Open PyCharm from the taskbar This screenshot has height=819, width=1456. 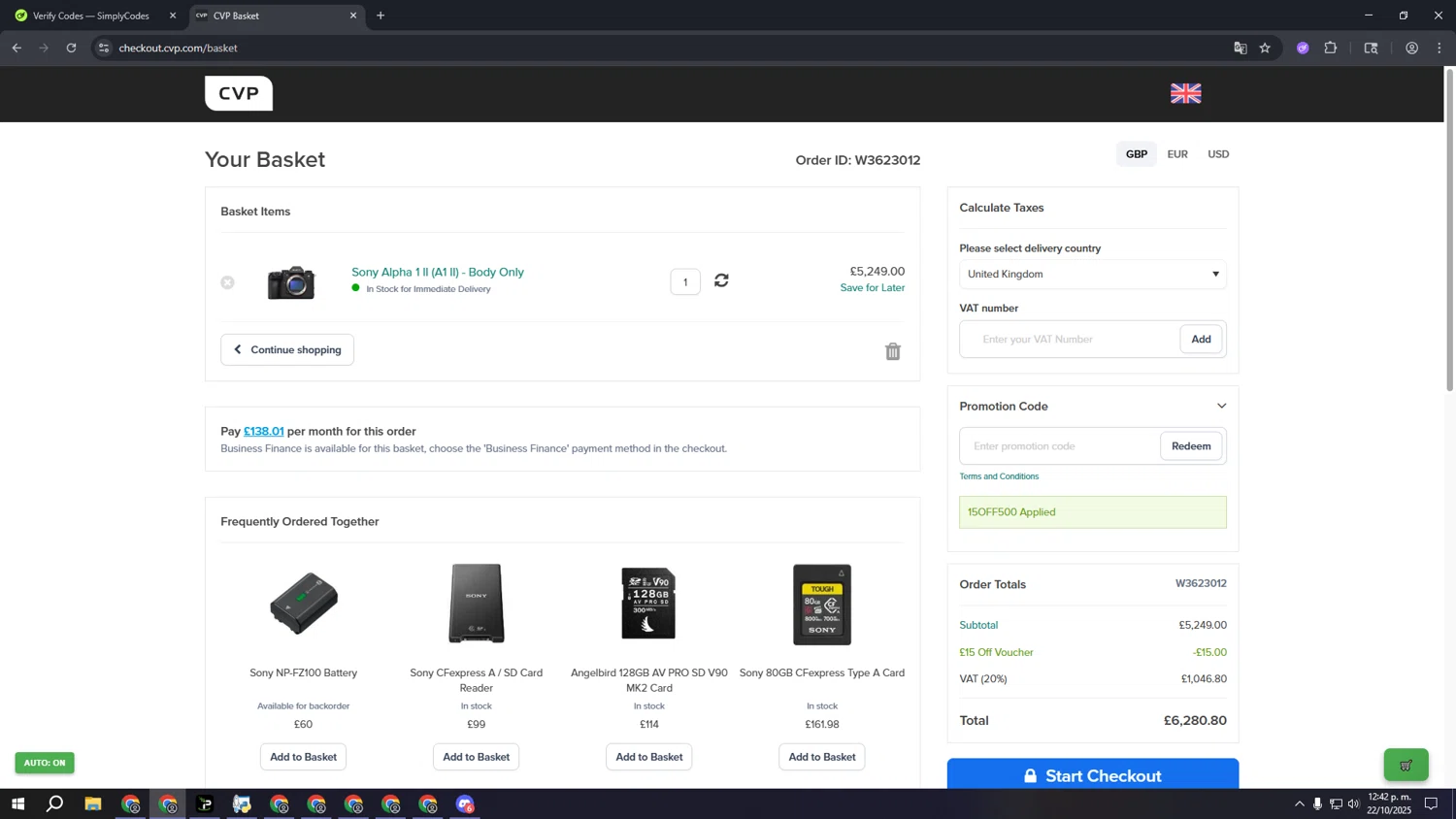(x=205, y=803)
